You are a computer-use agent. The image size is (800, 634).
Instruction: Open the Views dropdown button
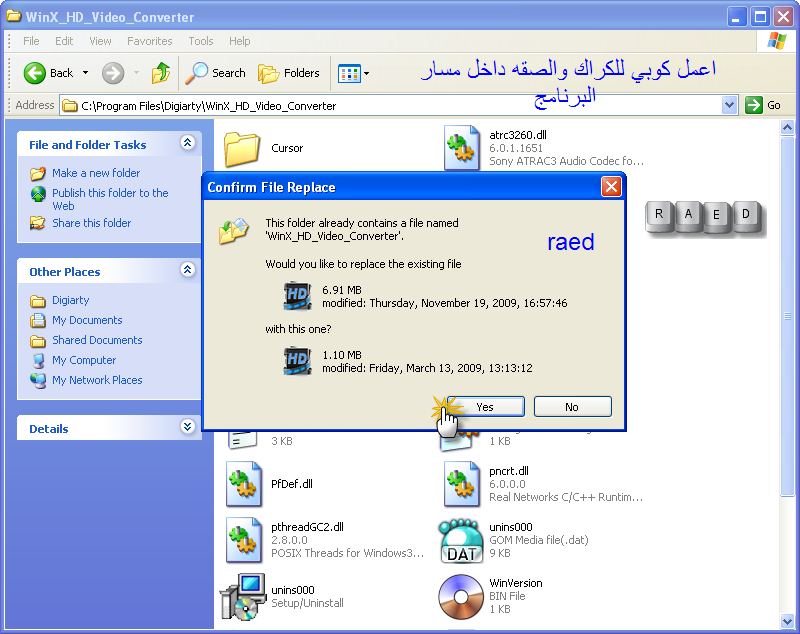pos(353,73)
